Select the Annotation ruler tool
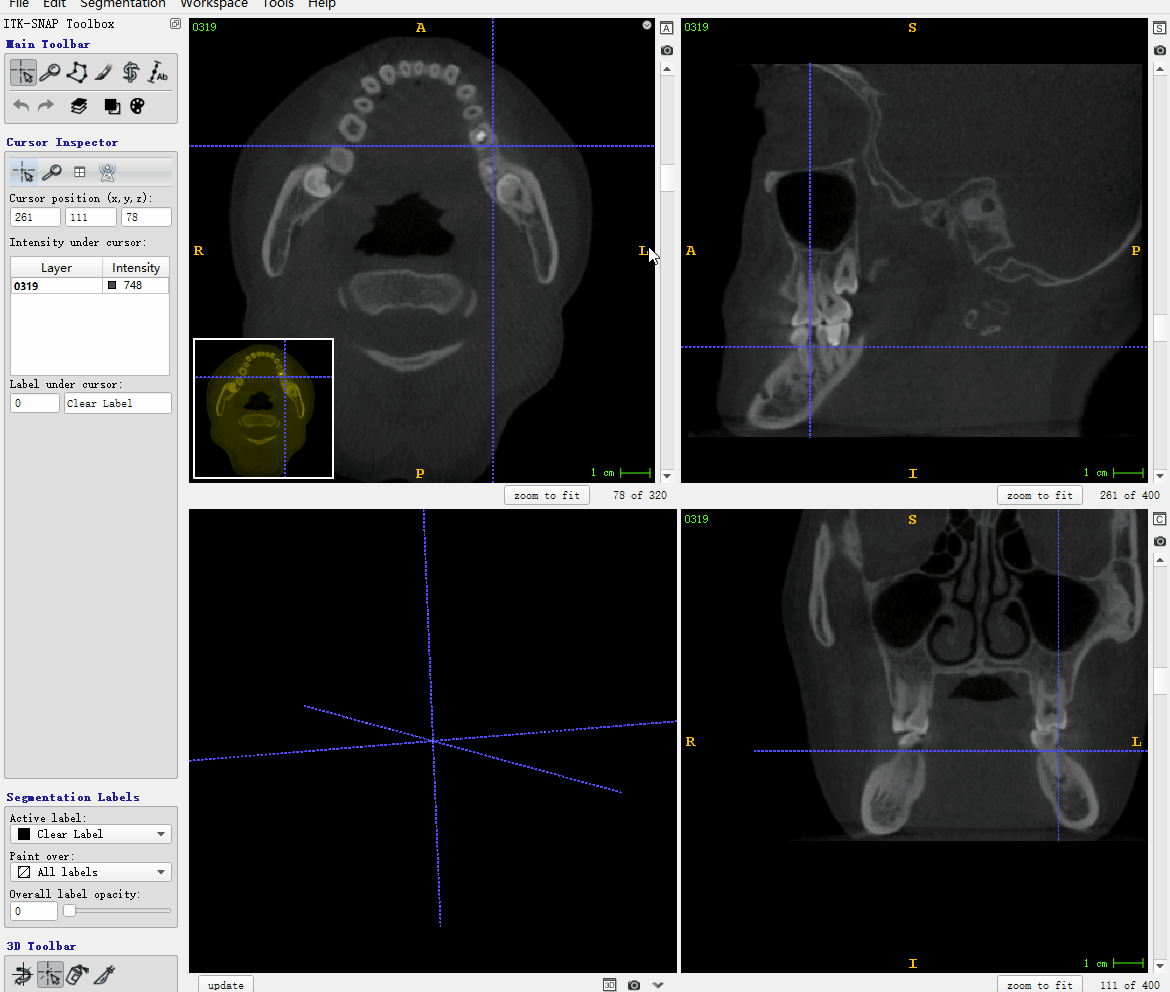 click(158, 73)
